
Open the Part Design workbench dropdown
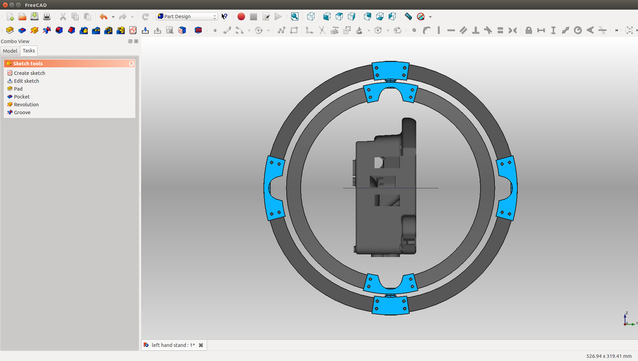pyautogui.click(x=187, y=17)
